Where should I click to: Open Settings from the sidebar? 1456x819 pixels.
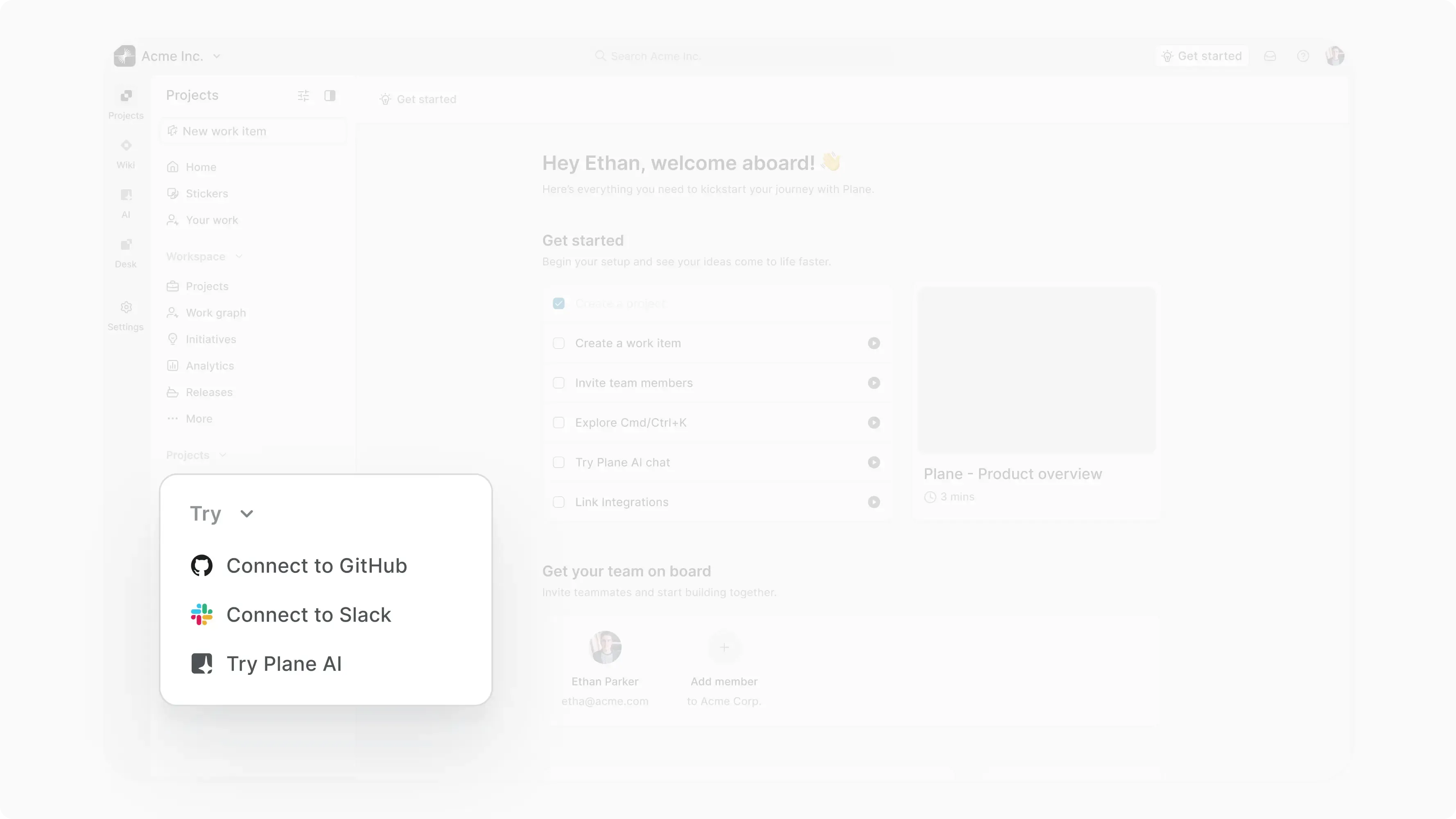[125, 314]
